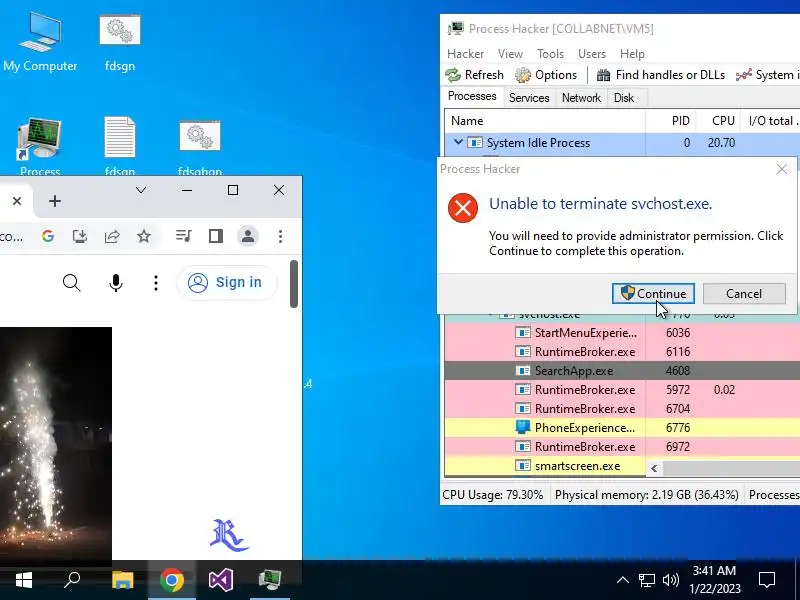Show hidden tray icons chevron
This screenshot has width=800, height=600.
(622, 580)
